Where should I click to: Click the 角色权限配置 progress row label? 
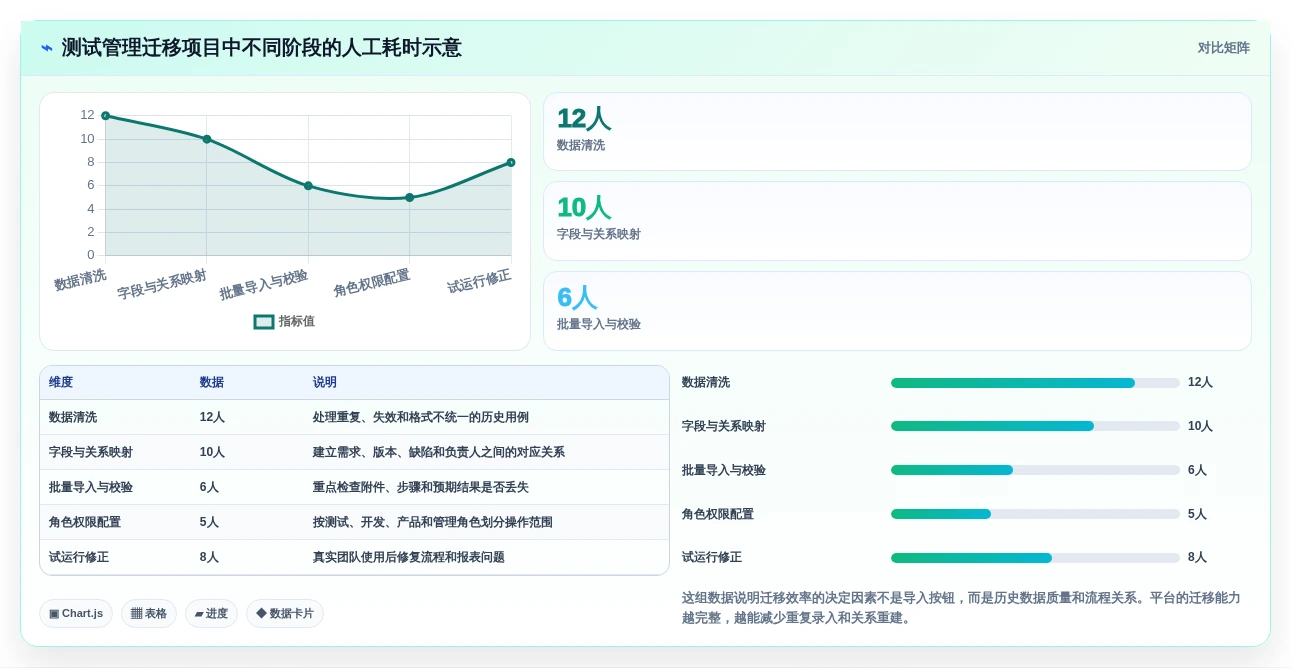pyautogui.click(x=718, y=514)
